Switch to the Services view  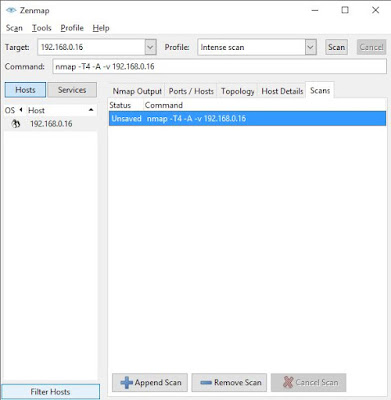tap(72, 90)
